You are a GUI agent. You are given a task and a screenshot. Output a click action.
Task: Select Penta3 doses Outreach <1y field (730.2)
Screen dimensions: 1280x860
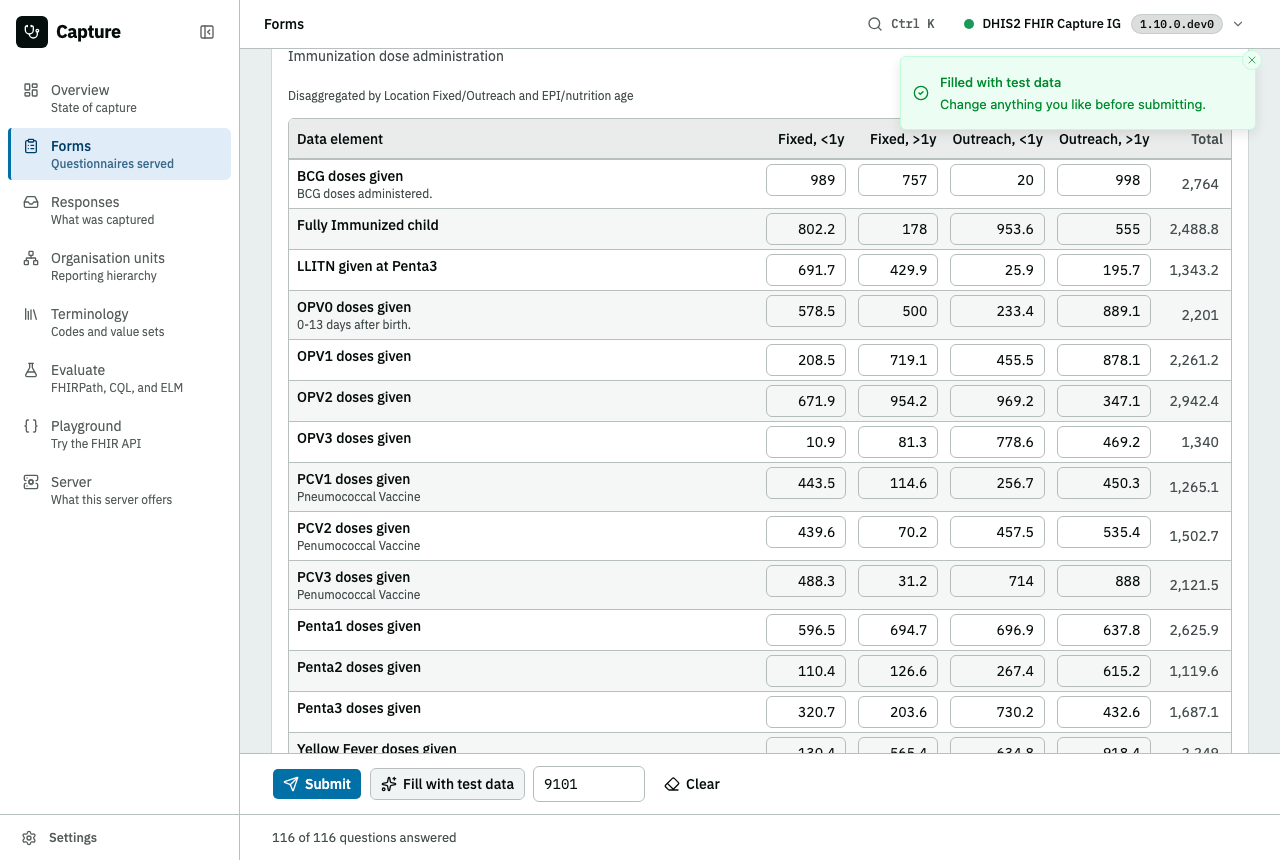pyautogui.click(x=997, y=712)
